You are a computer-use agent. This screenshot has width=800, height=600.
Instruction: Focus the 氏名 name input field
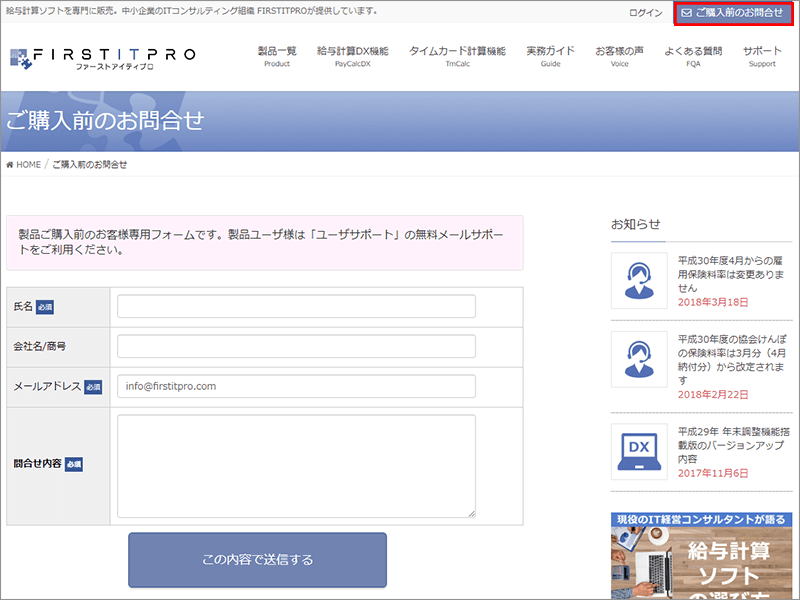click(296, 307)
